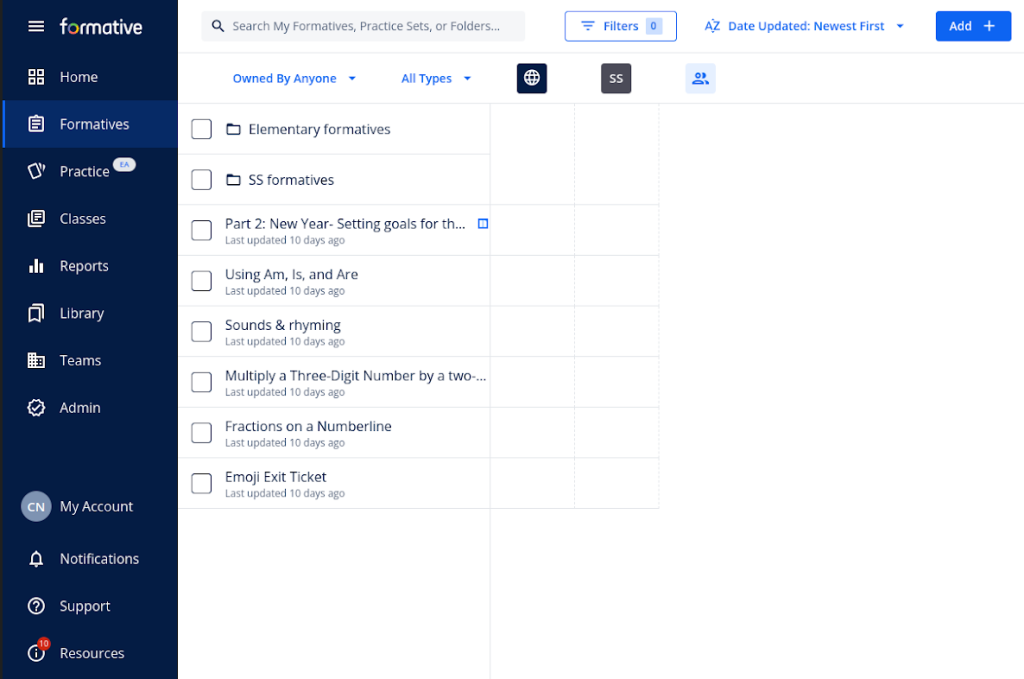Click the blue square icon beside Part 2 formative

(483, 224)
